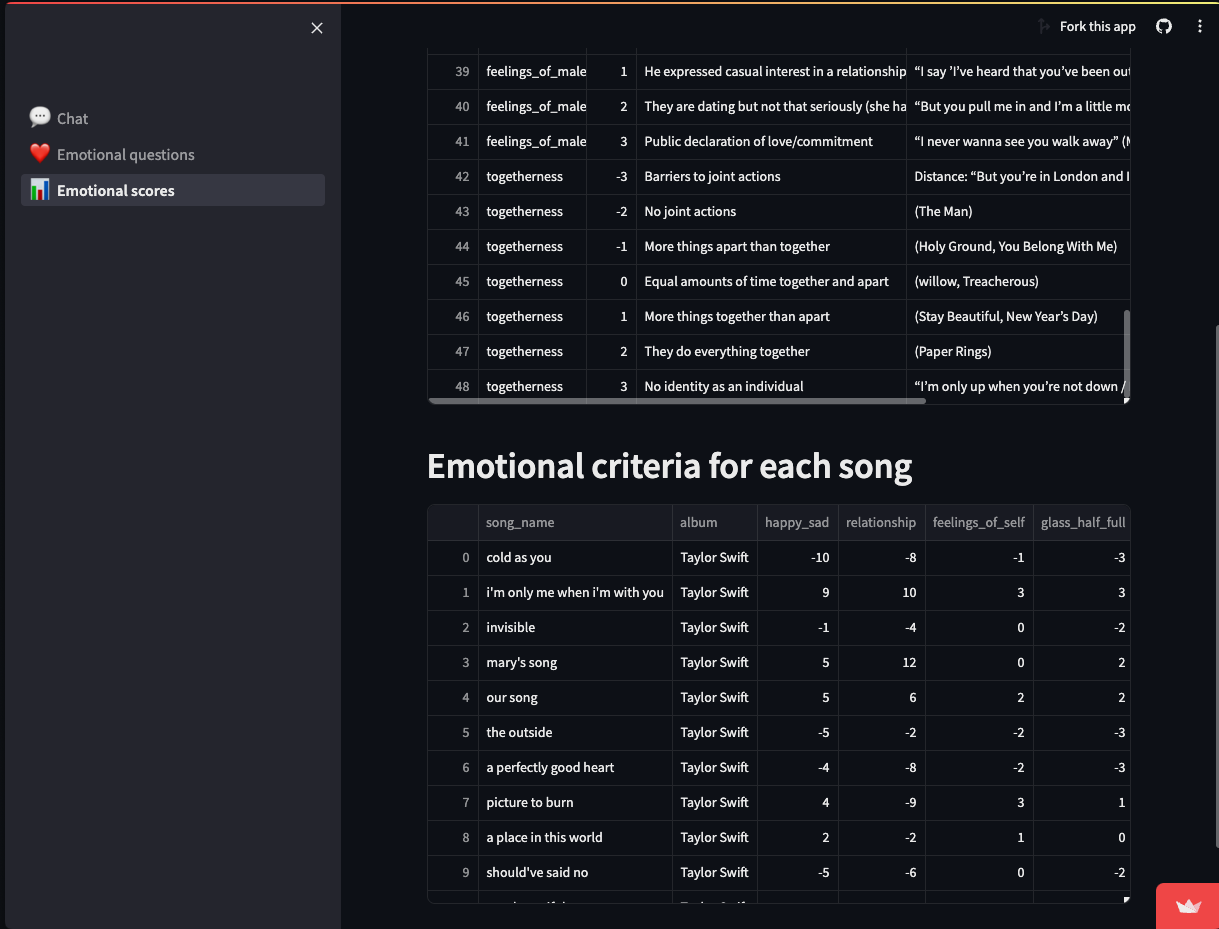The height and width of the screenshot is (929, 1219).
Task: Select the Emotional scores page
Action: [115, 190]
